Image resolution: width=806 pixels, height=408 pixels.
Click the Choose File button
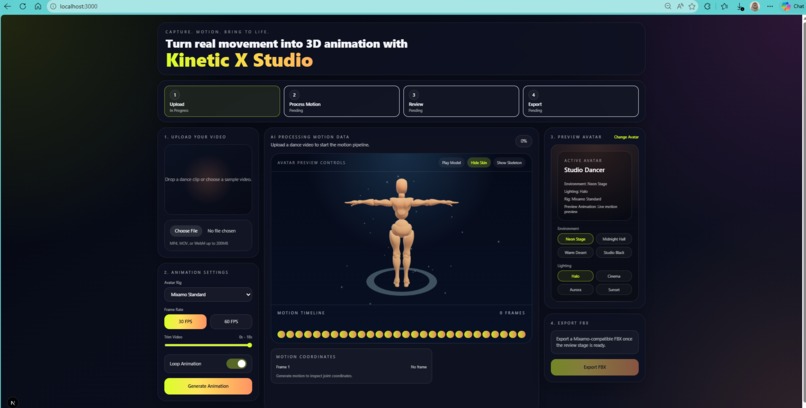186,231
